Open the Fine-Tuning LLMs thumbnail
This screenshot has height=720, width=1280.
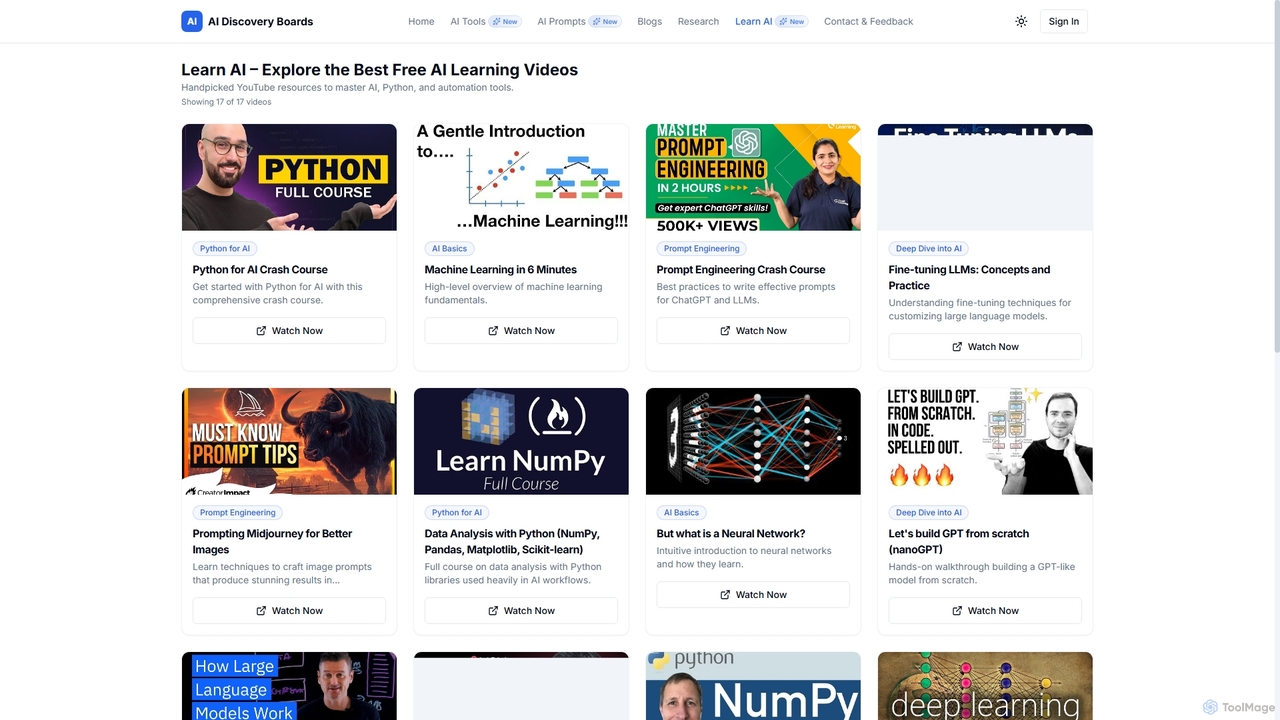pos(985,177)
